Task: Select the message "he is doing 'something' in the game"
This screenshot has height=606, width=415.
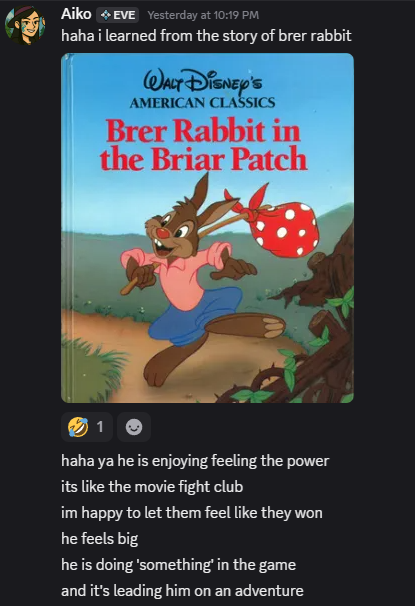Action: (x=178, y=565)
